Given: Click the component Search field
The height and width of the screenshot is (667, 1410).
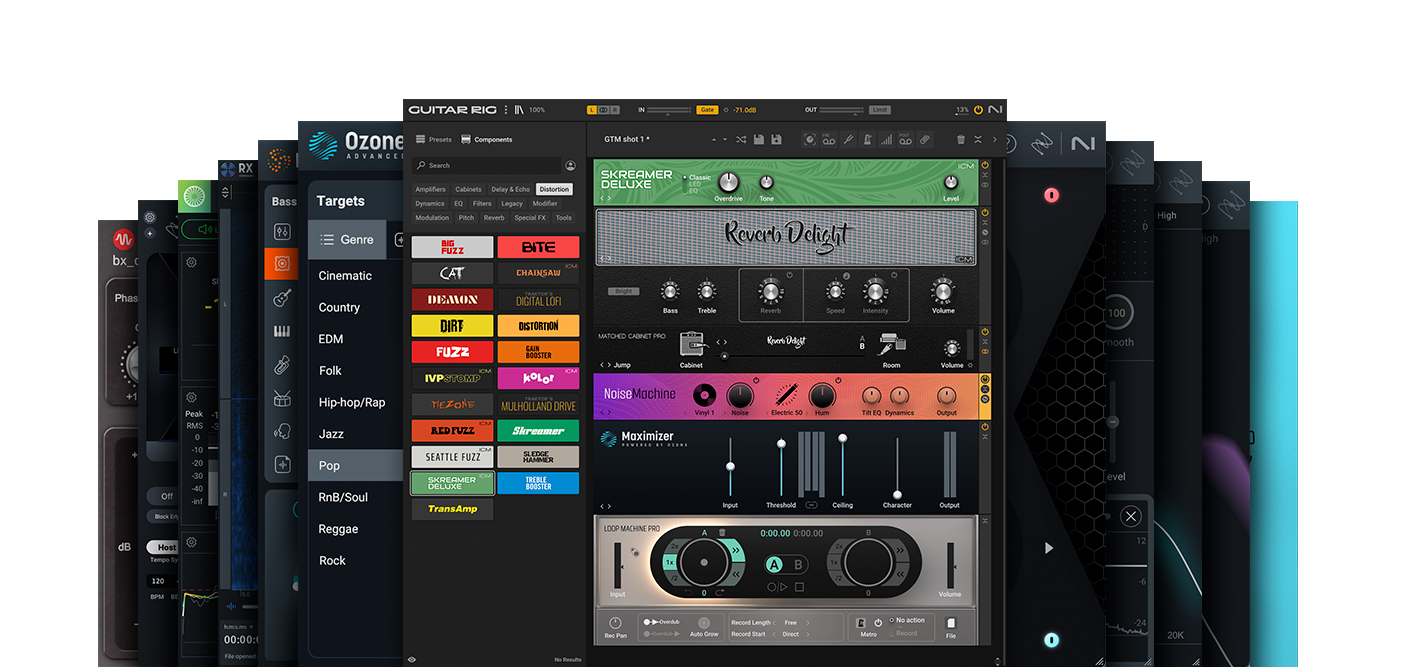Looking at the screenshot, I should (487, 165).
